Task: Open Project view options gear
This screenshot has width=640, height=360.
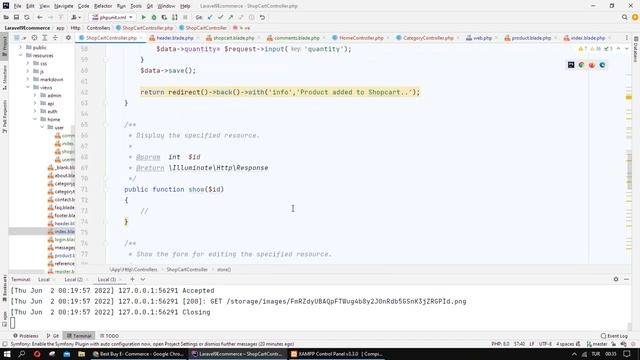Action: pyautogui.click(x=68, y=38)
